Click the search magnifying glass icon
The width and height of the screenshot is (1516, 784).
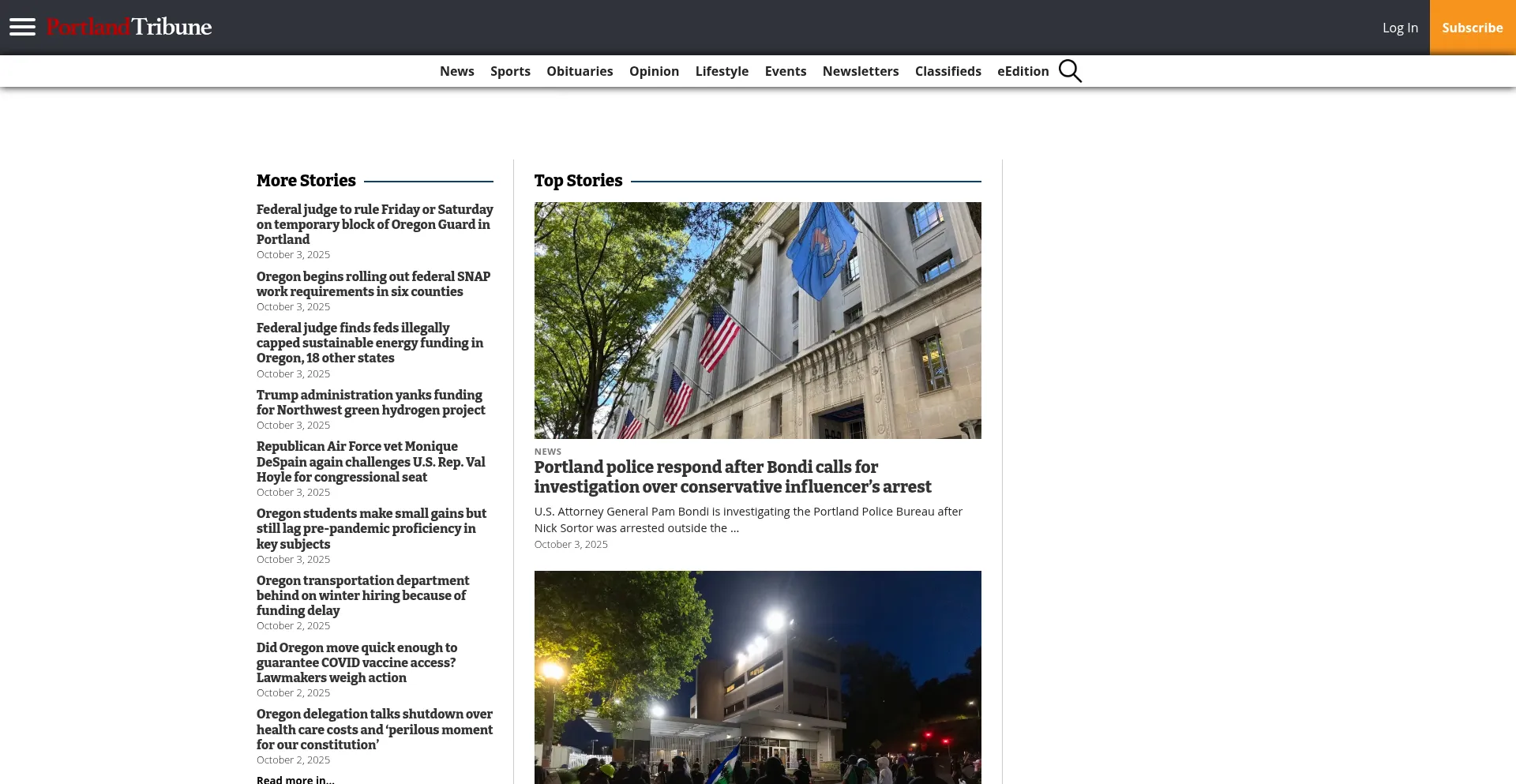click(x=1070, y=71)
